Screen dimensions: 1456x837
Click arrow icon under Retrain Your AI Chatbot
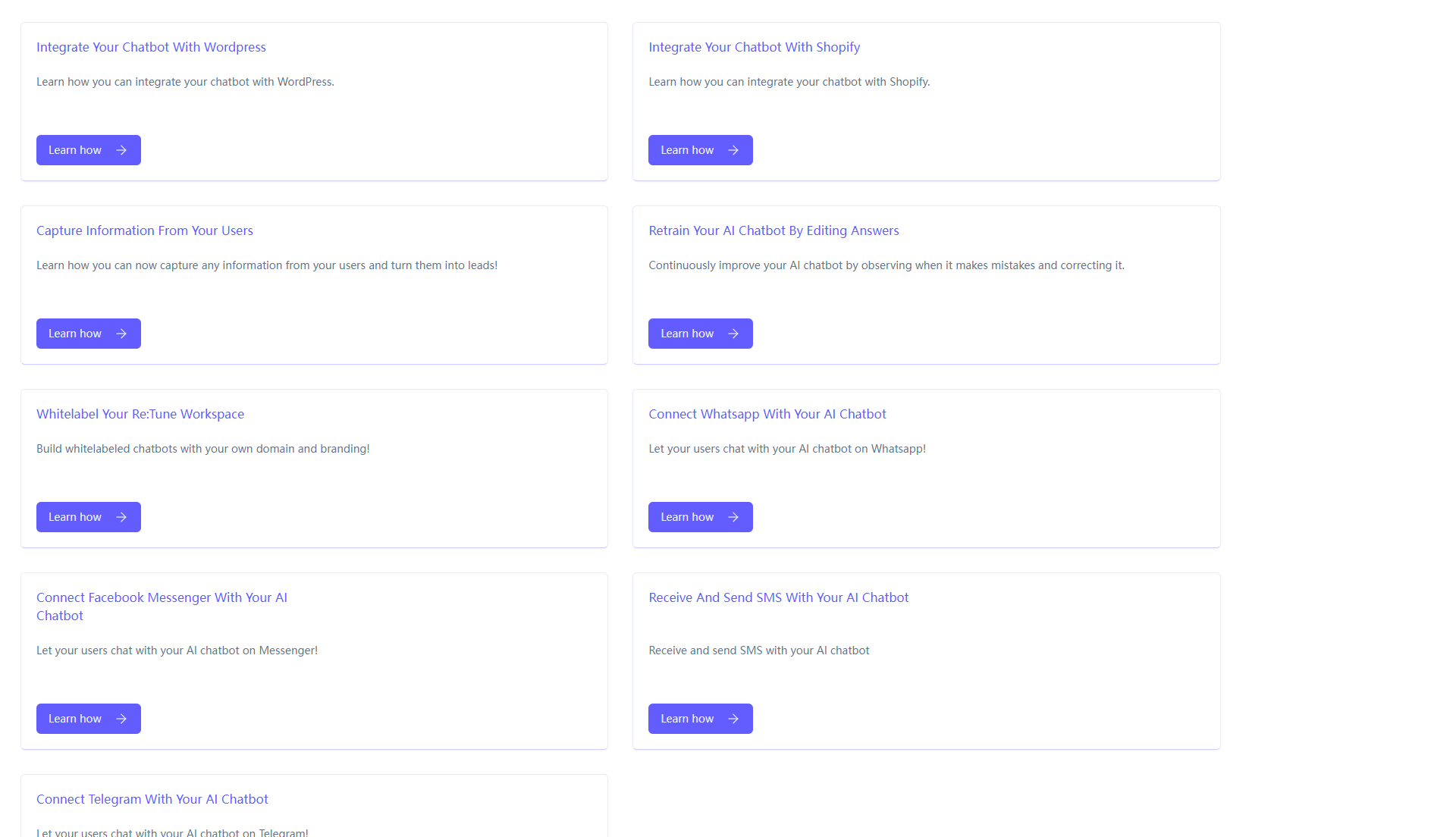click(733, 334)
